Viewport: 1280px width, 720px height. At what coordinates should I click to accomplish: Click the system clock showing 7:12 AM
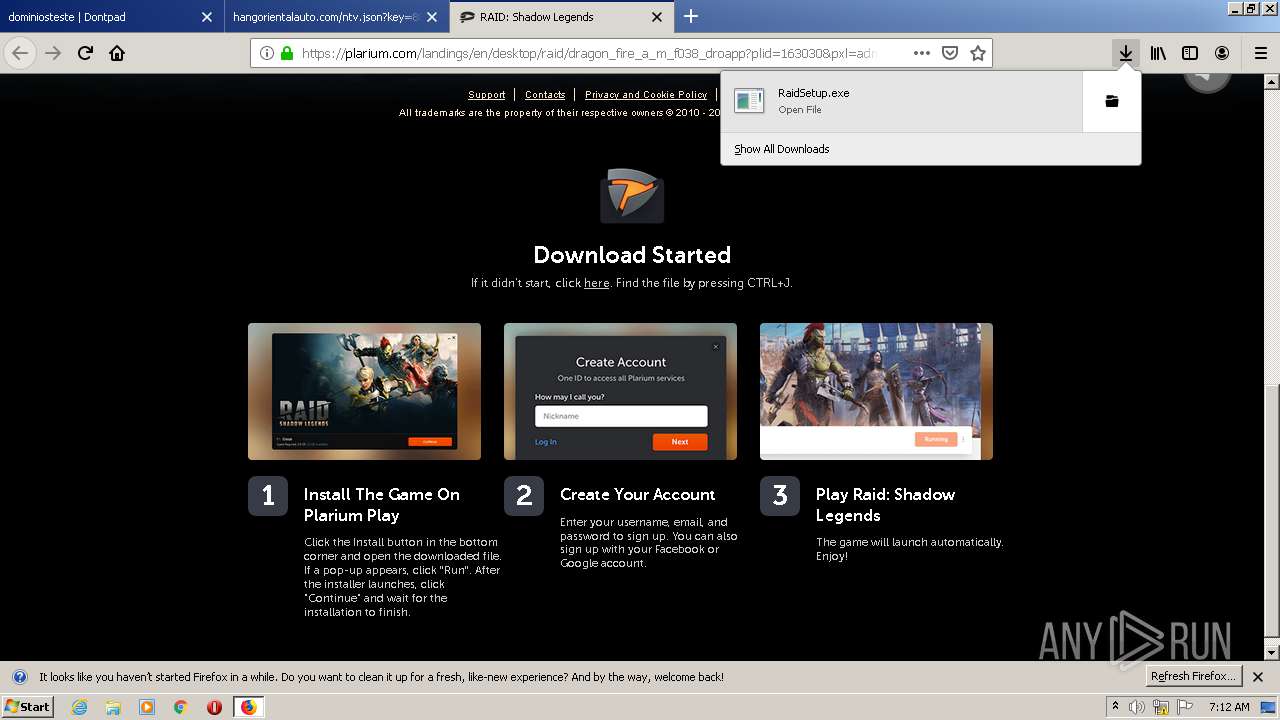pos(1229,707)
